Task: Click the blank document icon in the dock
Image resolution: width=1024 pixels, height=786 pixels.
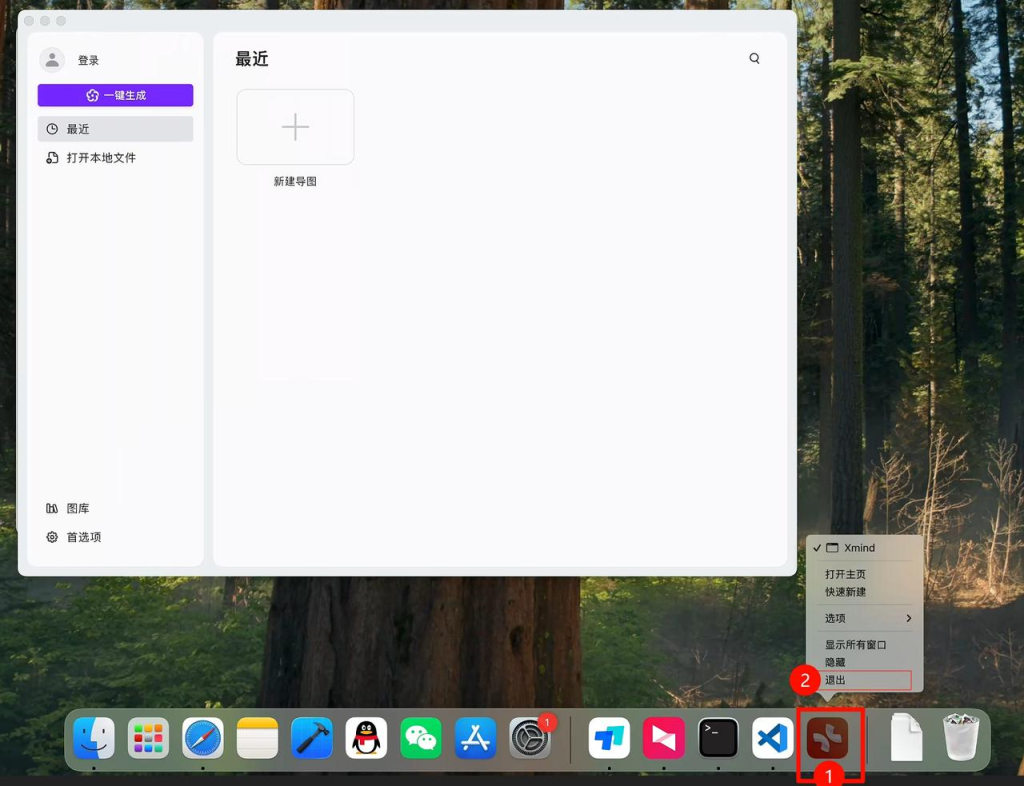Action: (x=906, y=738)
